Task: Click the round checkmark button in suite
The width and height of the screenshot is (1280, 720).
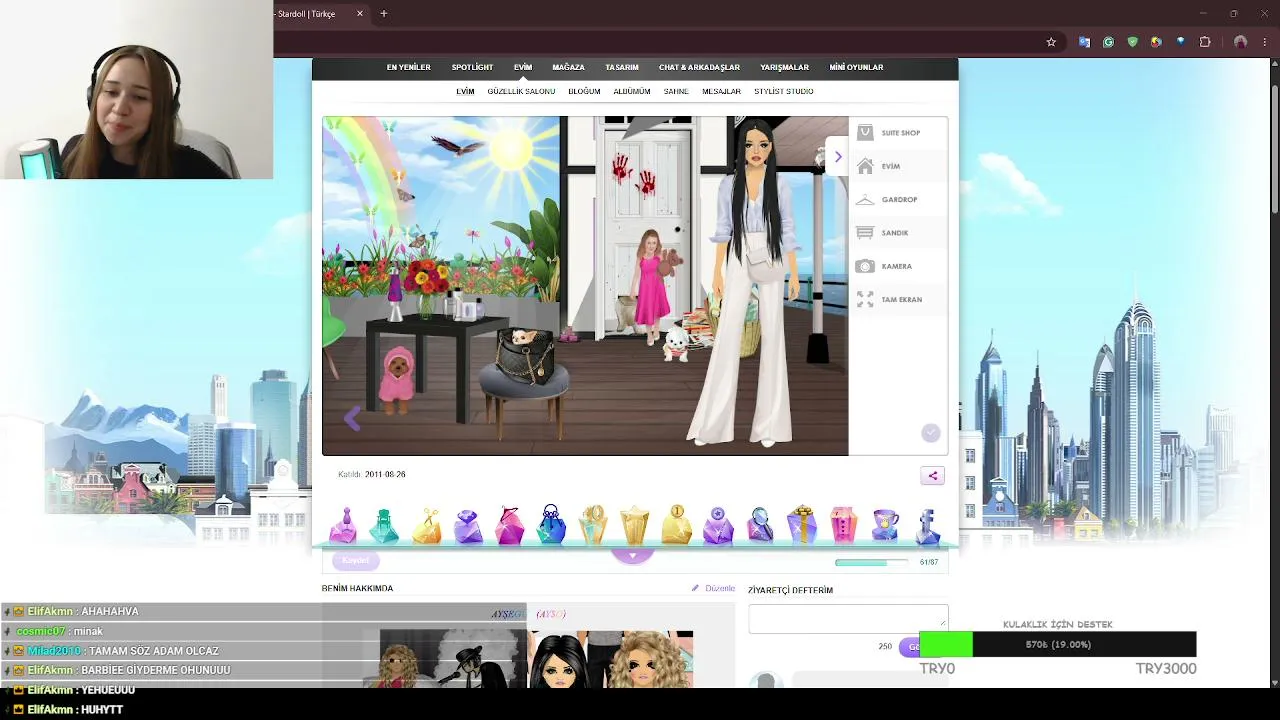Action: [x=931, y=433]
